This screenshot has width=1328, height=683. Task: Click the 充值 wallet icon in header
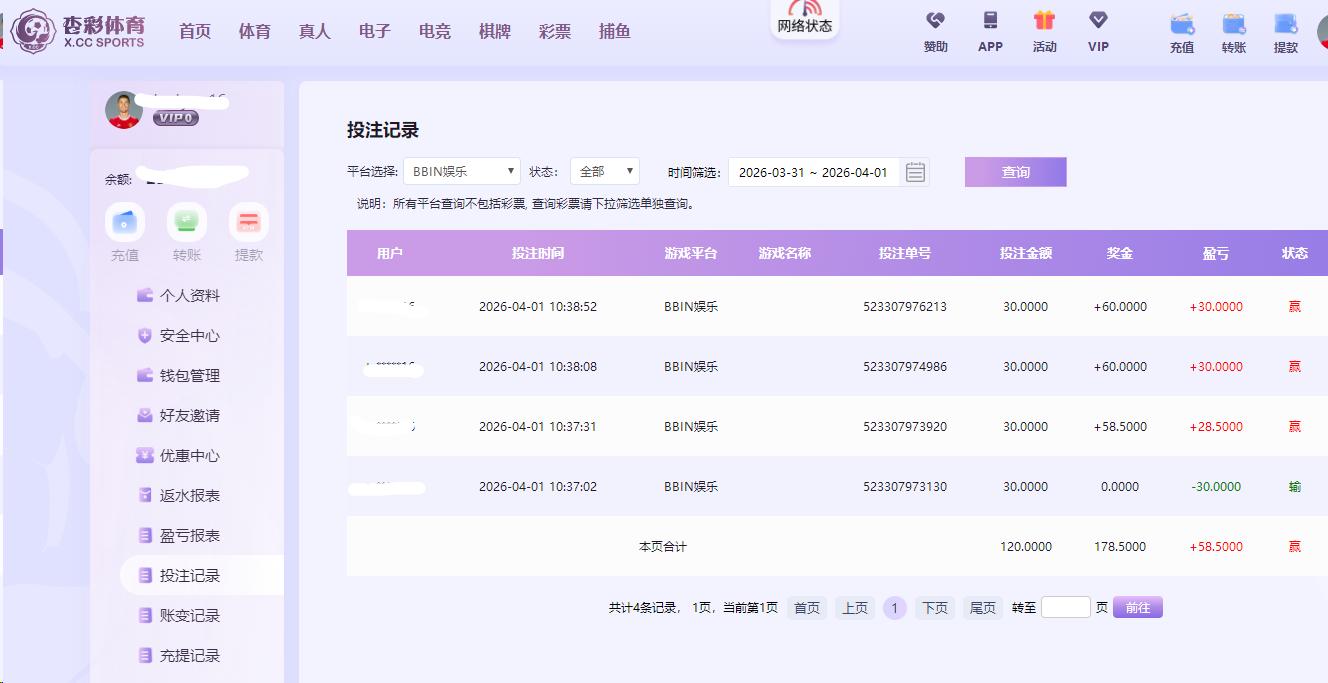pyautogui.click(x=1182, y=24)
